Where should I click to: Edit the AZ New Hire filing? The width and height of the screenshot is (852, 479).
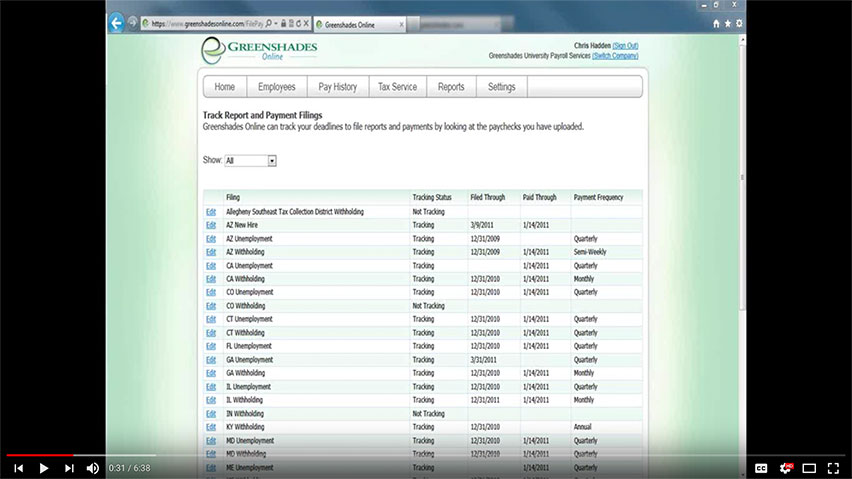(211, 225)
